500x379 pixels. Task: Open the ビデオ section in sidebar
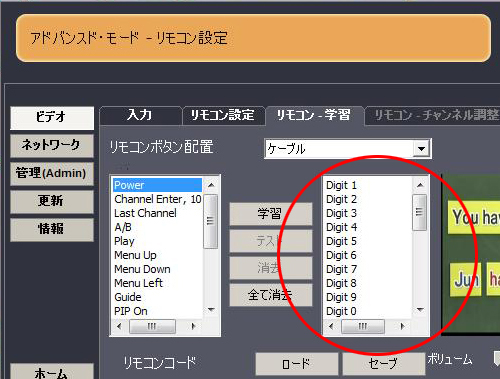(x=52, y=118)
